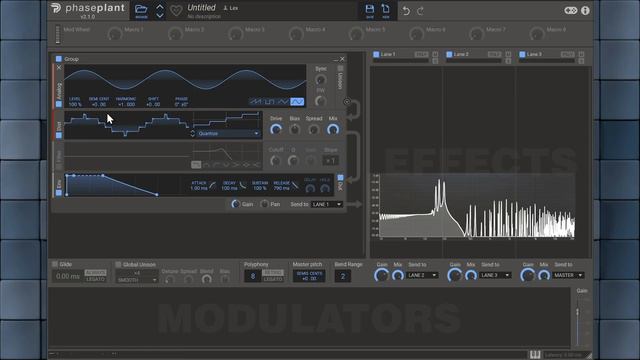Click the Master pitch semi cents field

(x=309, y=276)
